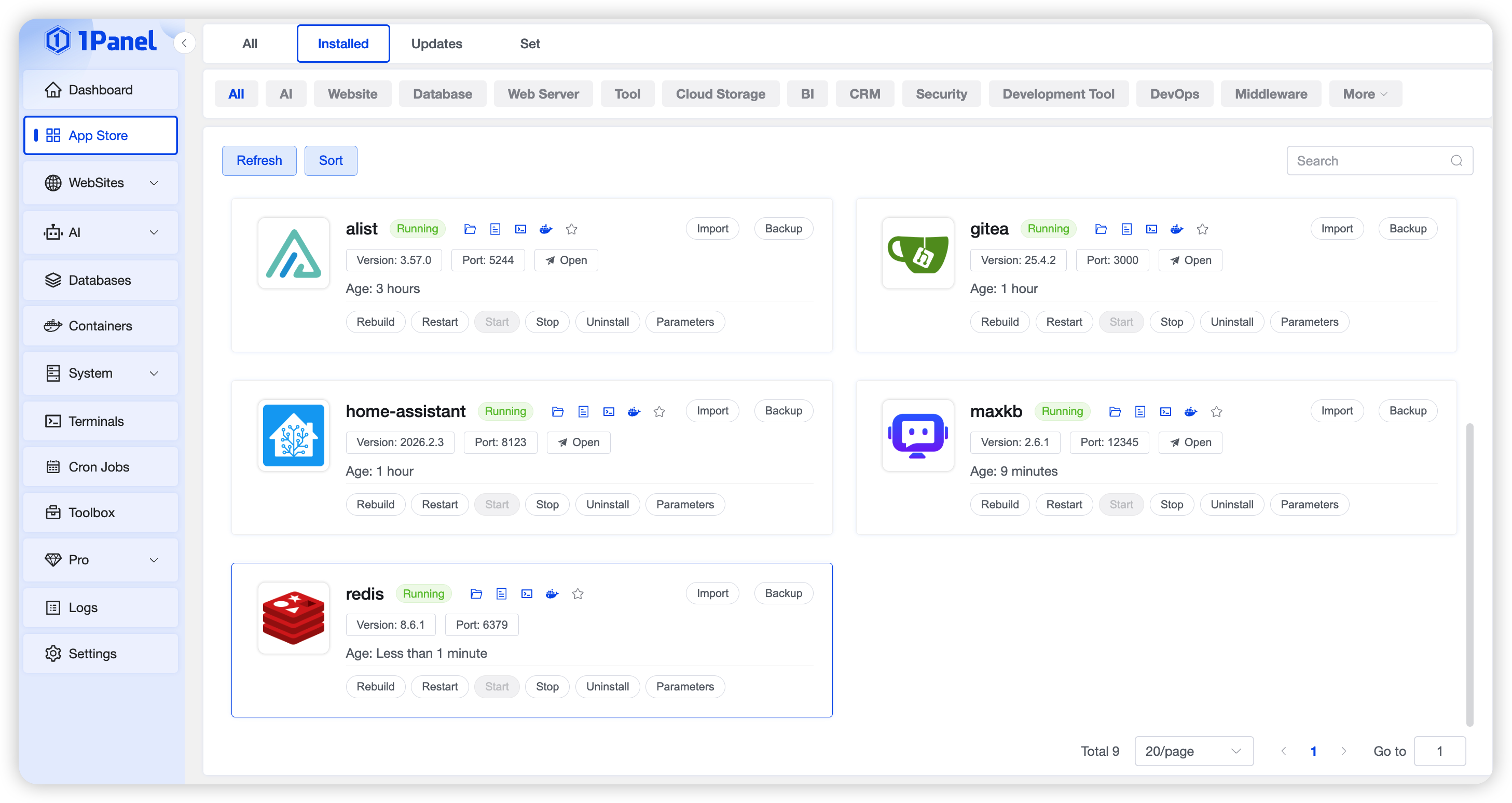Expand the More categories dropdown

pos(1365,94)
